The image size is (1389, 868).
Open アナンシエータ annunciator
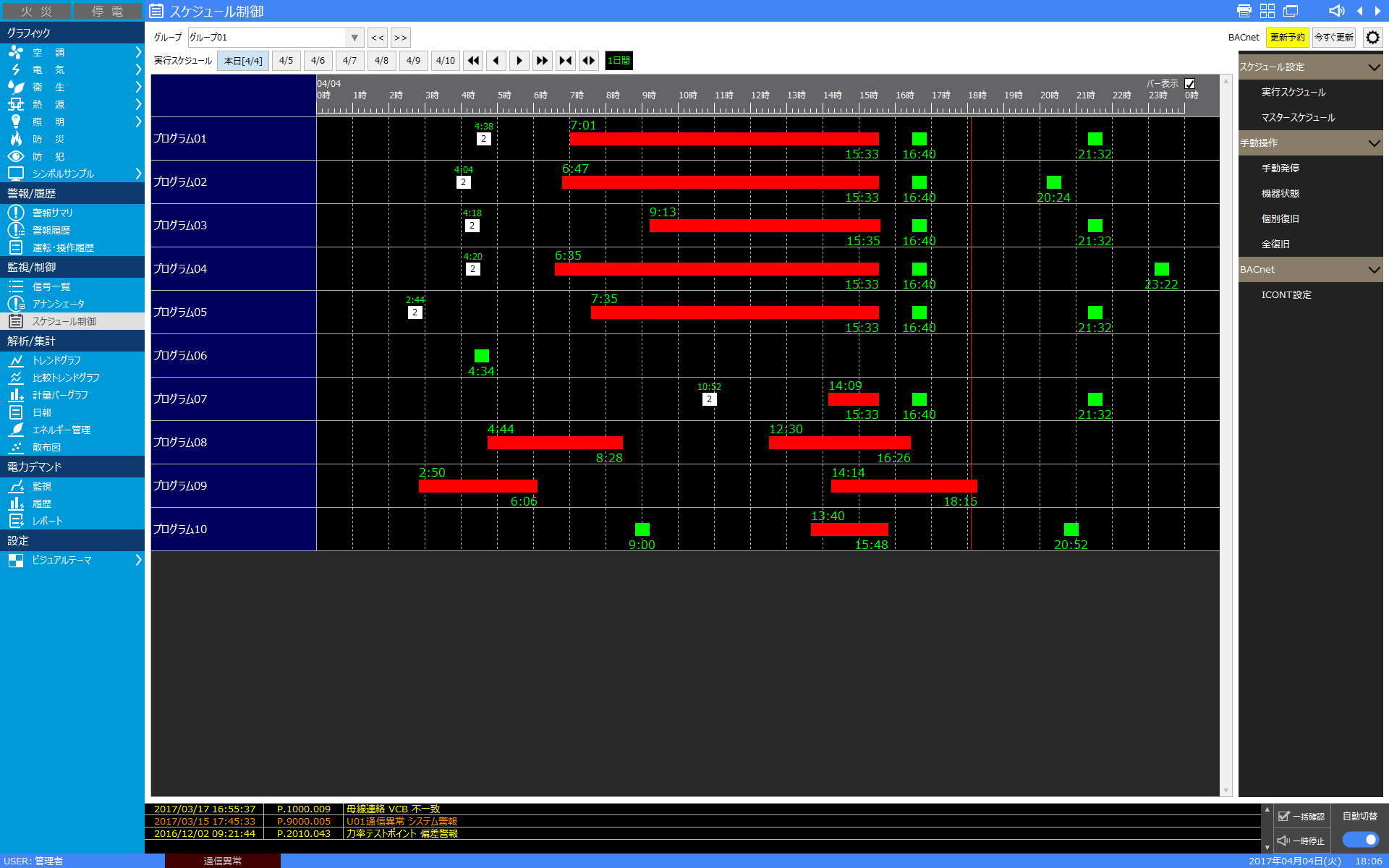[72, 304]
